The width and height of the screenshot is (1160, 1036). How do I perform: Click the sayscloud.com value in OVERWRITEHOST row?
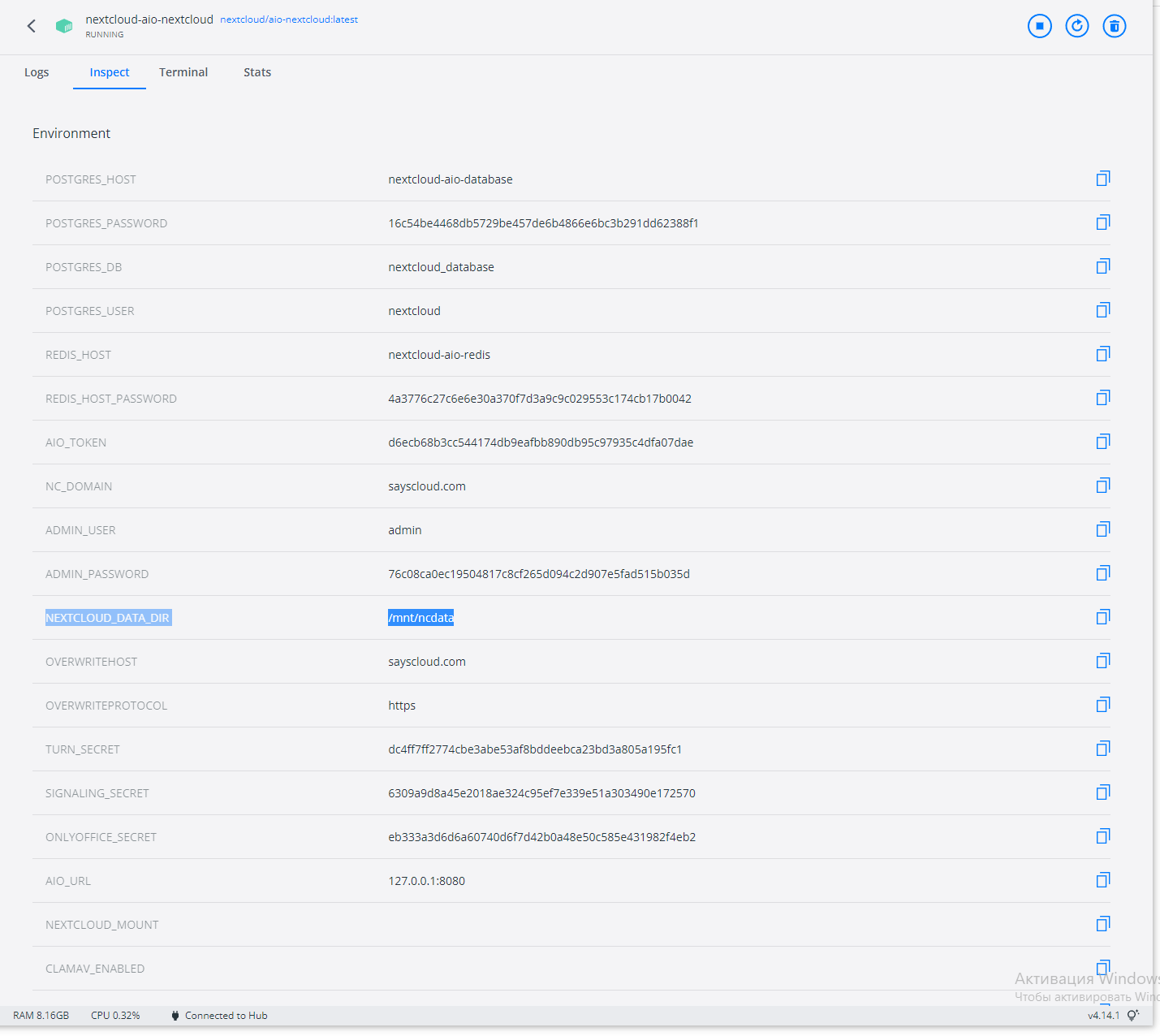tap(427, 662)
